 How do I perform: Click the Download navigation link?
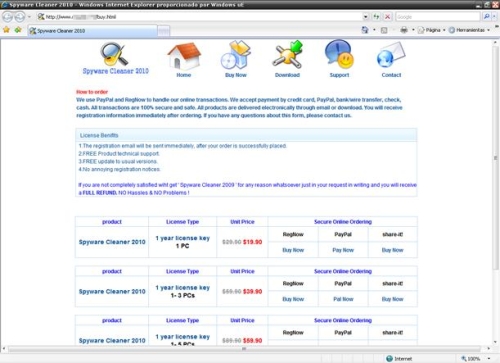(287, 75)
